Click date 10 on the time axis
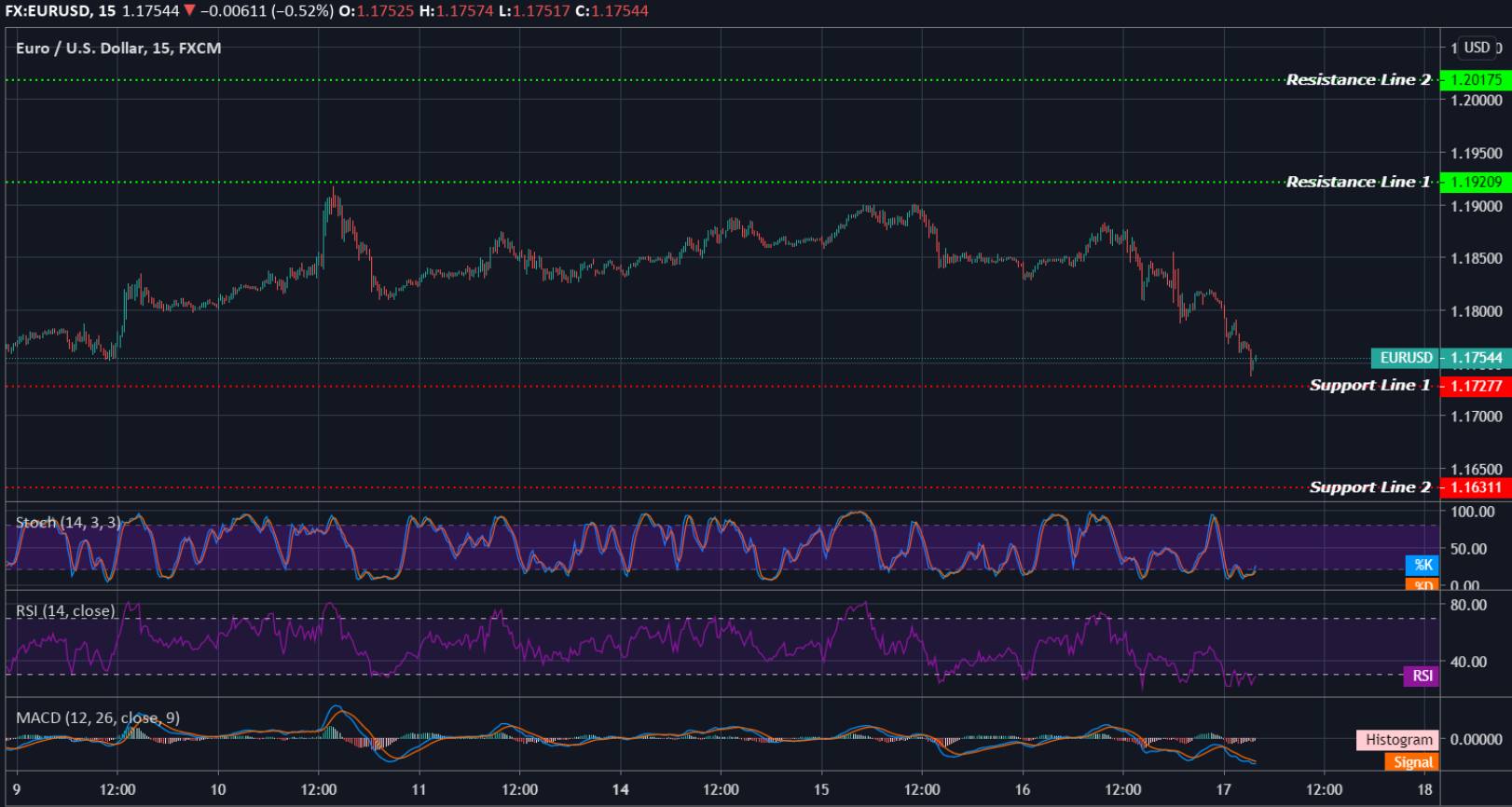The height and width of the screenshot is (807, 1512). pyautogui.click(x=218, y=790)
